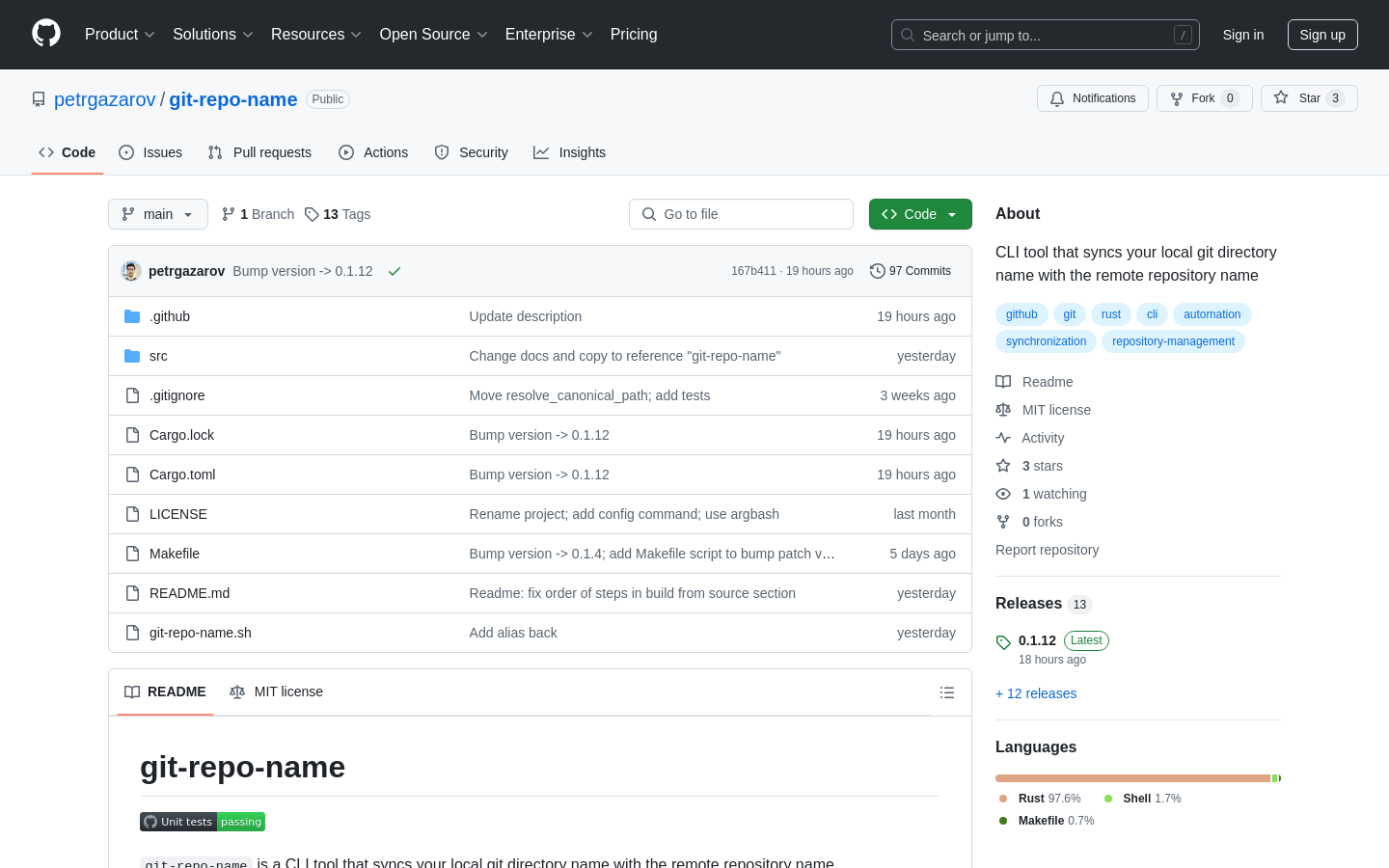The height and width of the screenshot is (868, 1389).
Task: Select the README tab
Action: [x=165, y=692]
